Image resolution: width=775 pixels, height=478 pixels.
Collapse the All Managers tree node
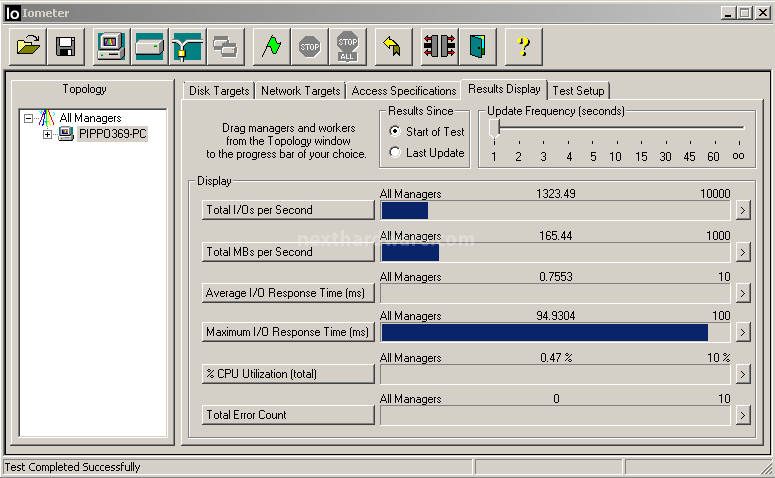pyautogui.click(x=29, y=118)
